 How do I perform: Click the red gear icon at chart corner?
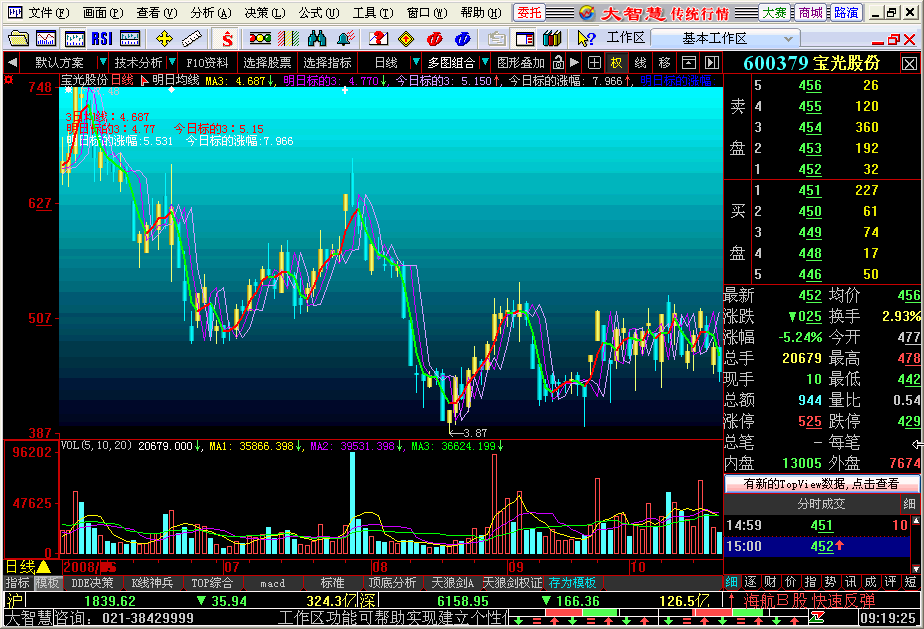8,79
